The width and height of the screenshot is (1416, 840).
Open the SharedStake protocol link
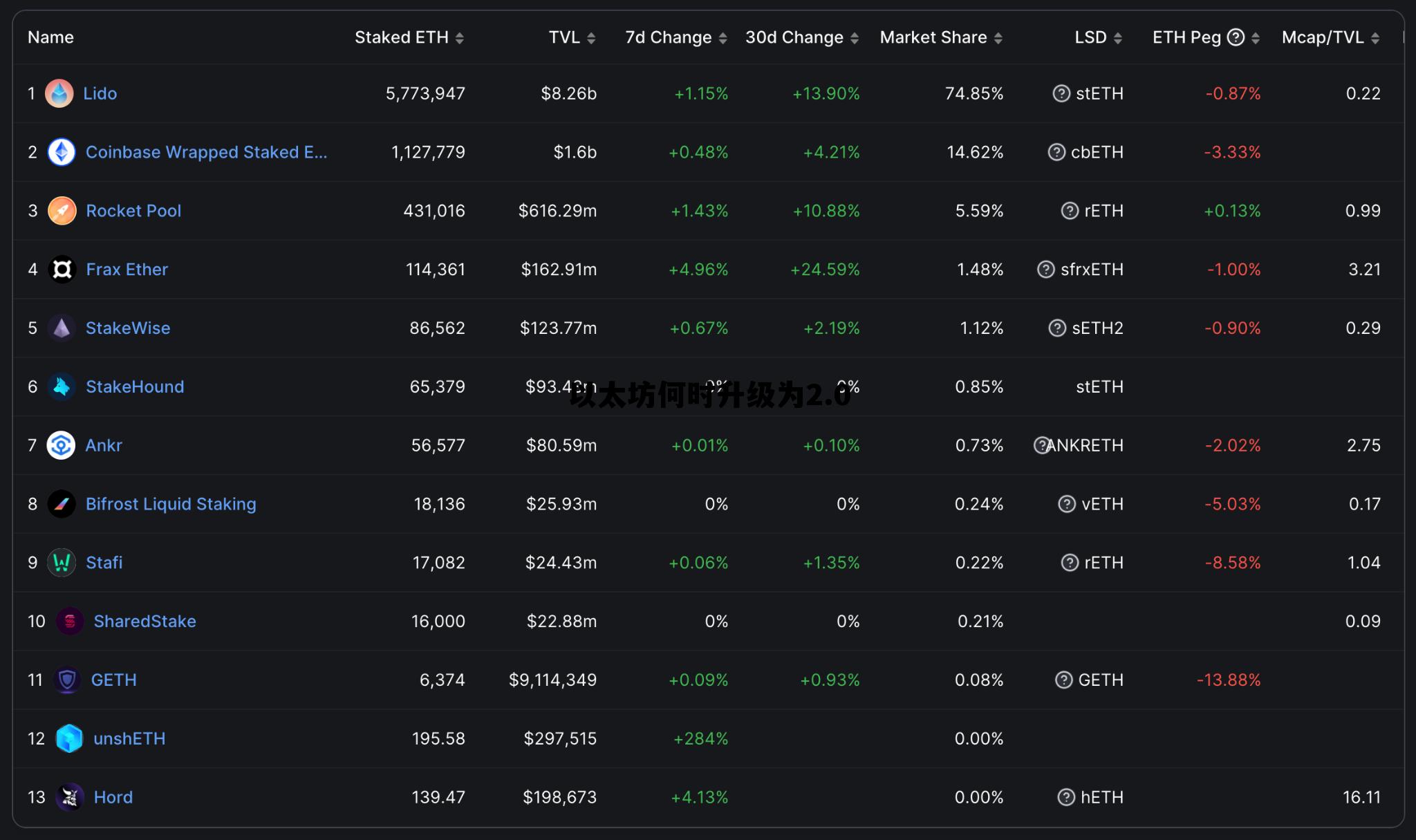[145, 622]
